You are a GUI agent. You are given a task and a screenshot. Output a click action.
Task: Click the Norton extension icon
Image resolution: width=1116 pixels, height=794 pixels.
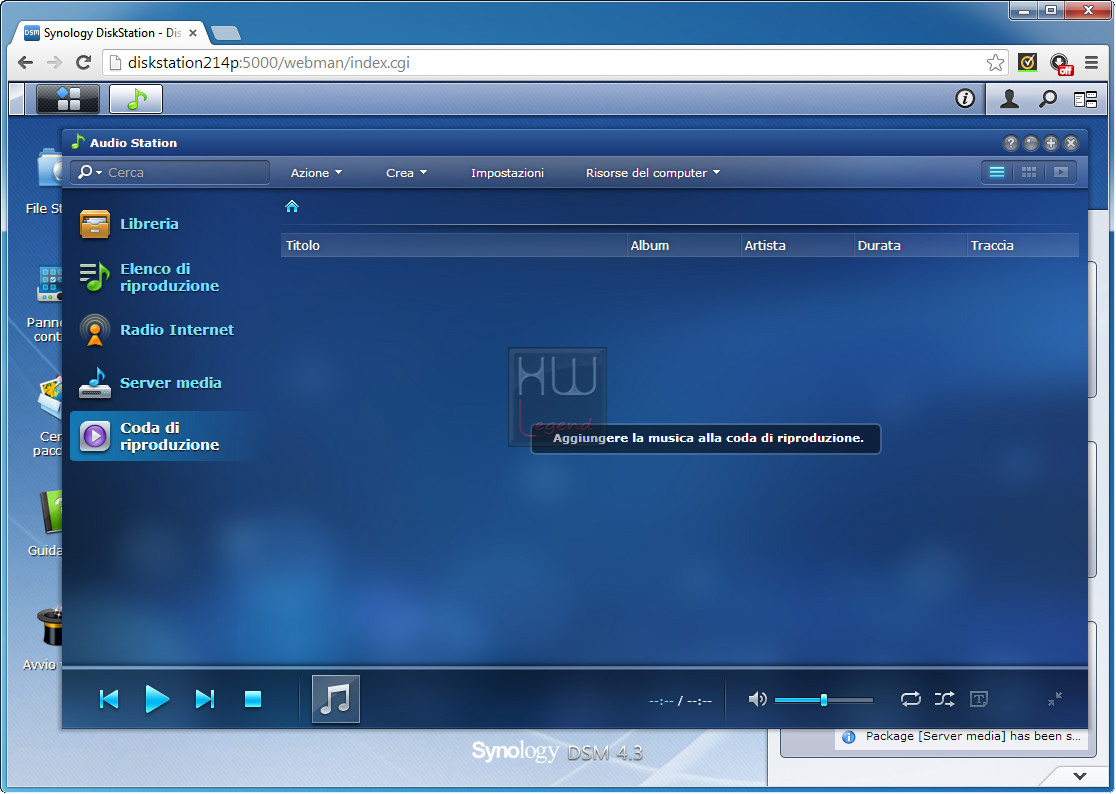1027,63
